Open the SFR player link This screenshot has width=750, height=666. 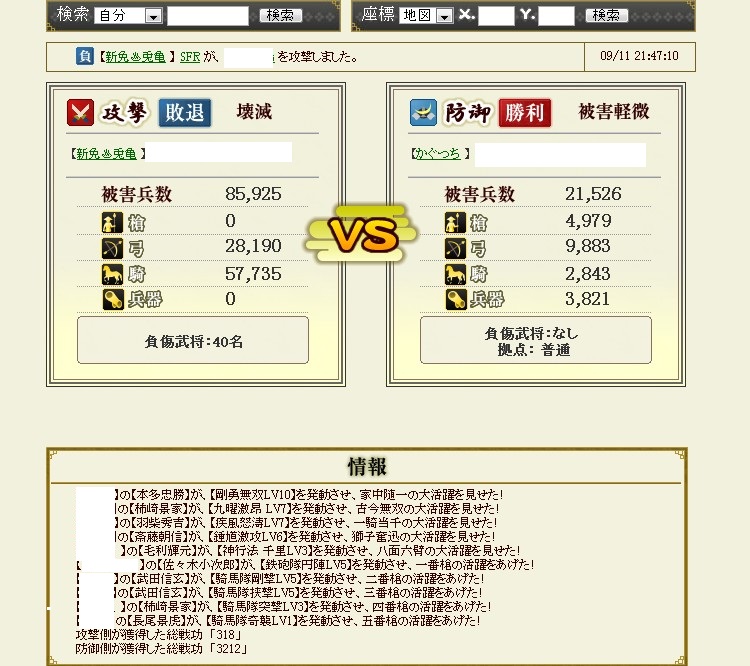[x=190, y=57]
